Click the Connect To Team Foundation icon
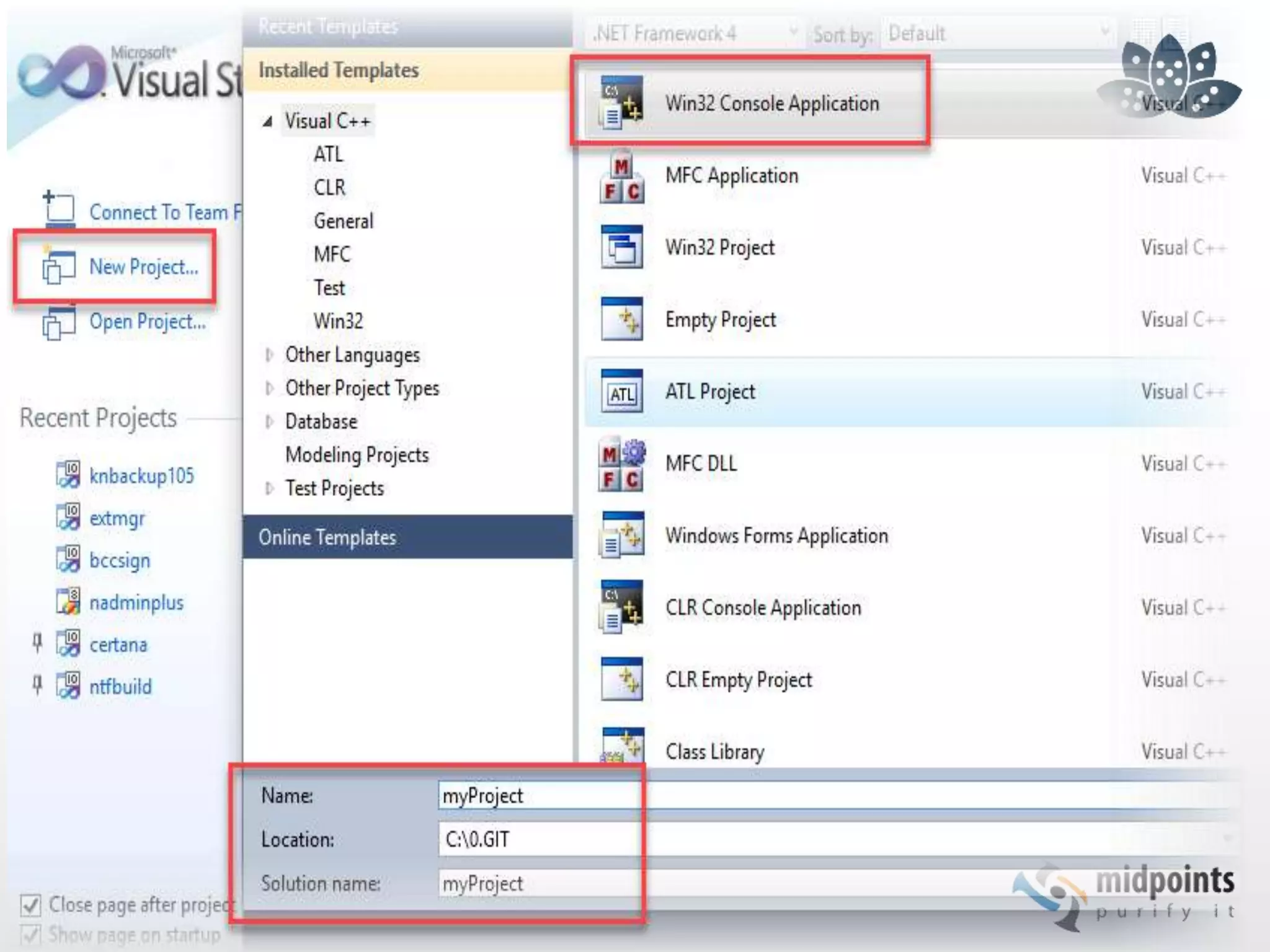 tap(59, 208)
